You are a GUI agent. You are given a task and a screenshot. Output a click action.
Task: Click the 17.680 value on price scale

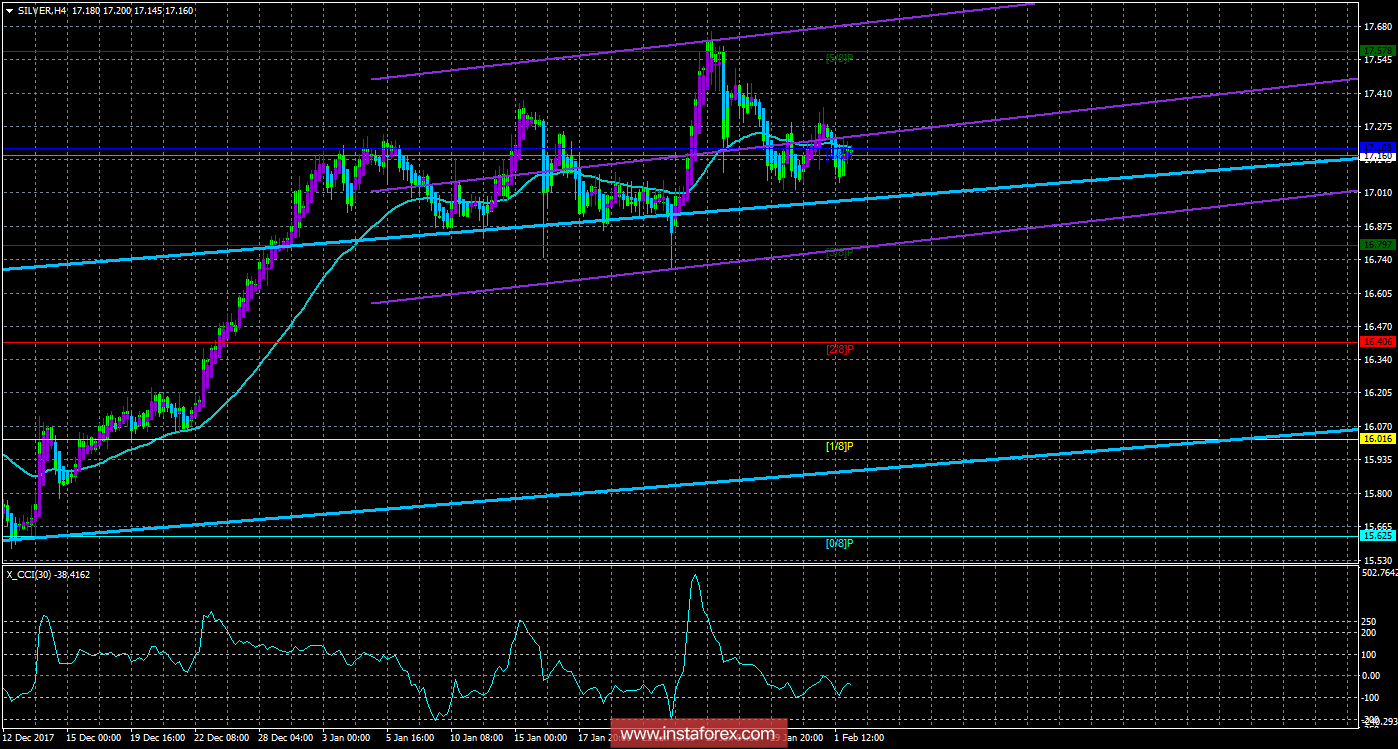(x=1377, y=27)
